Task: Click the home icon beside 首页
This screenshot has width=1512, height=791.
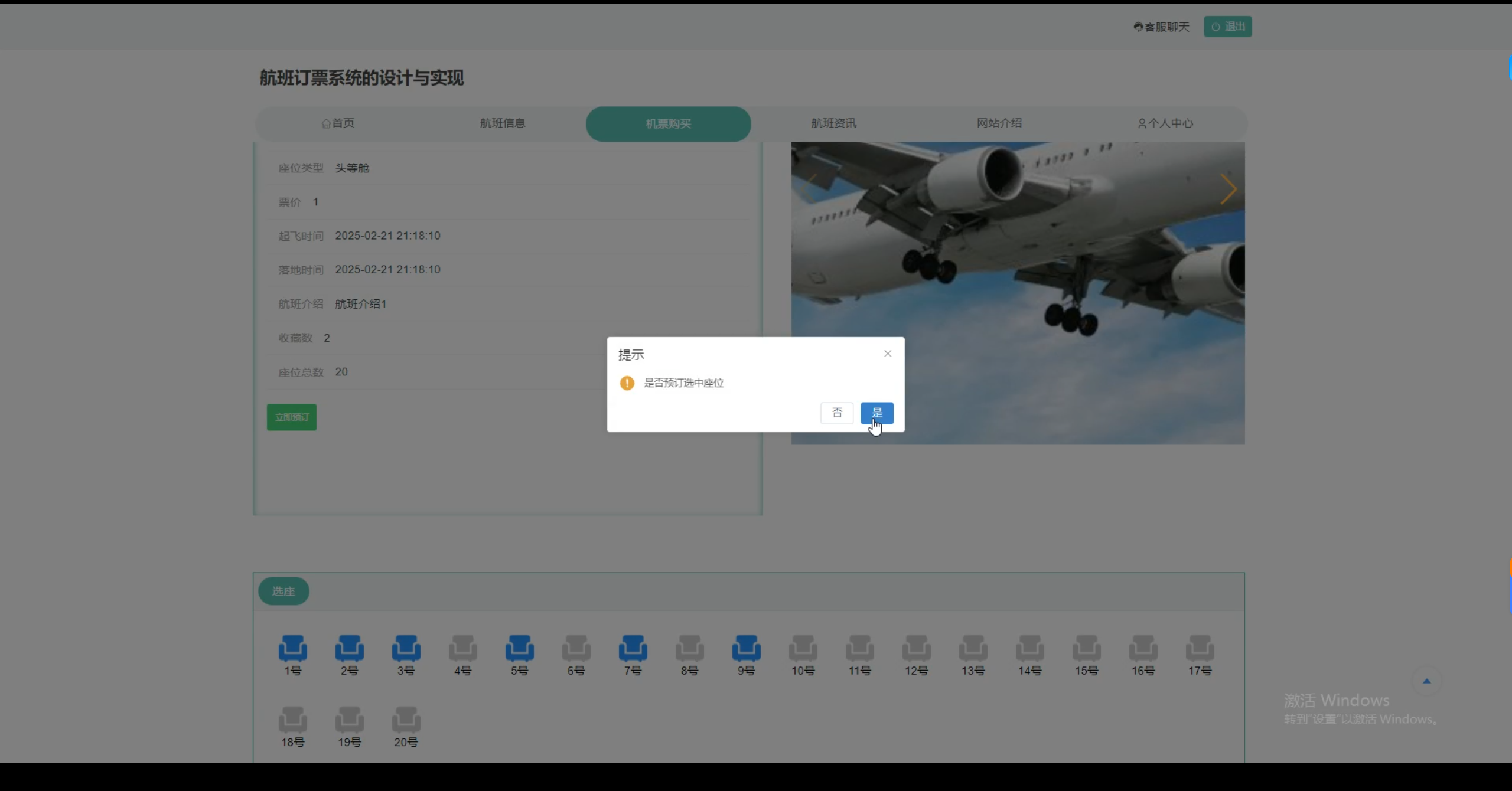Action: (327, 123)
